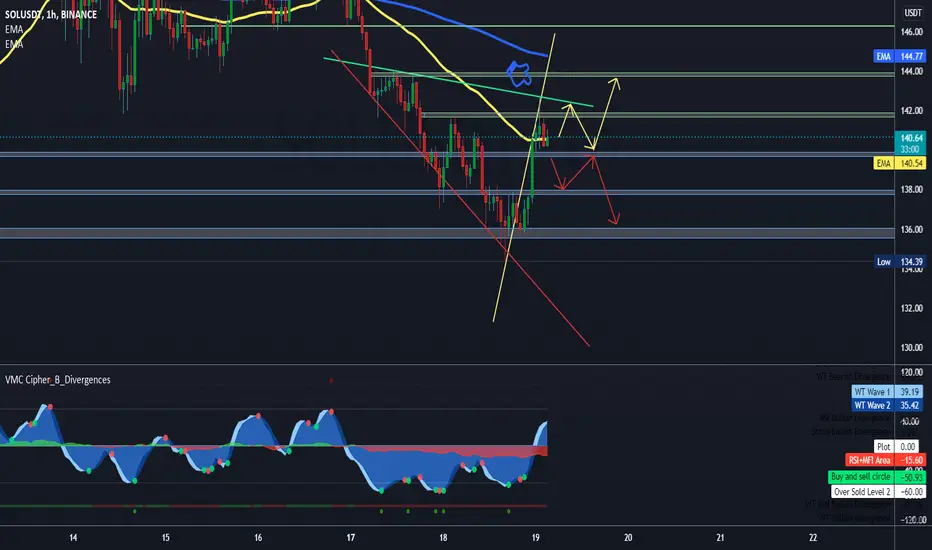This screenshot has height=550, width=932.
Task: Click the Over Sold Level 2 label
Action: 878,492
